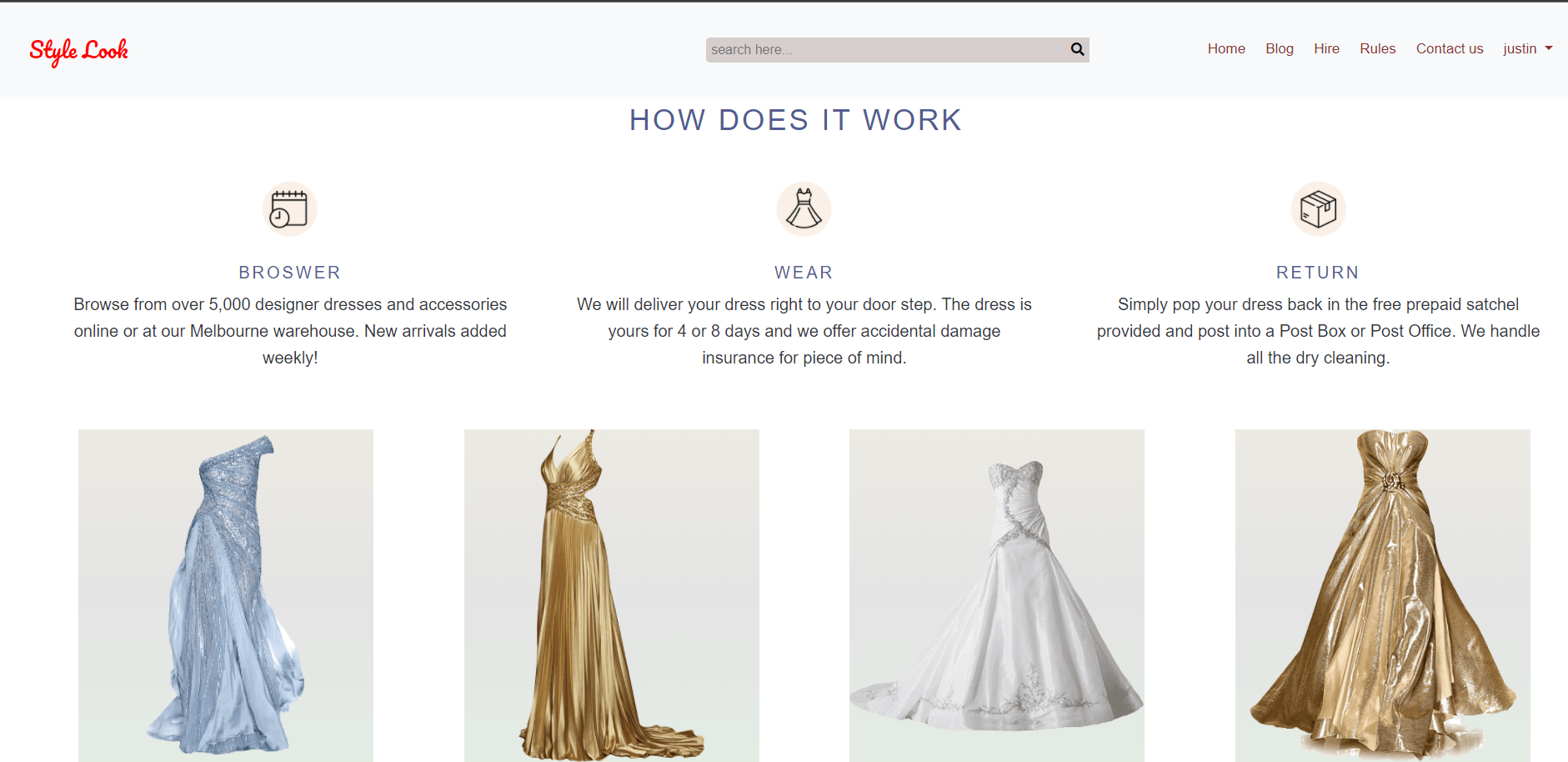Open the Rules page

tap(1377, 48)
